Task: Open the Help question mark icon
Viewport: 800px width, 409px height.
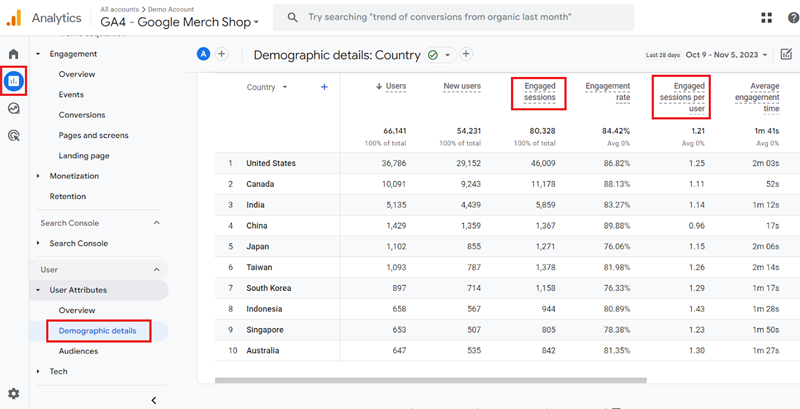Action: pyautogui.click(x=793, y=18)
